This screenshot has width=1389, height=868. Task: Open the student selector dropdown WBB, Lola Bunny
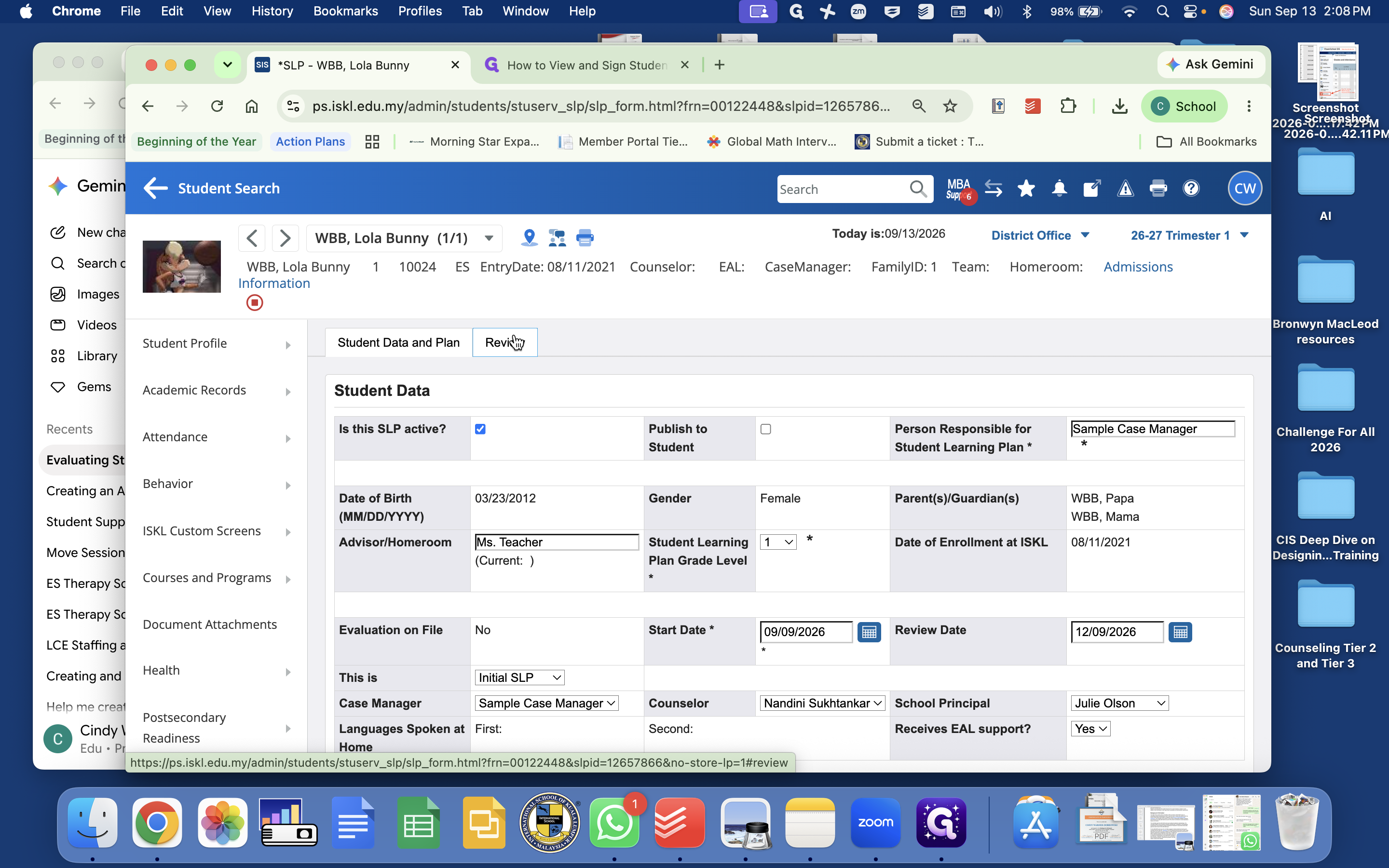click(404, 238)
